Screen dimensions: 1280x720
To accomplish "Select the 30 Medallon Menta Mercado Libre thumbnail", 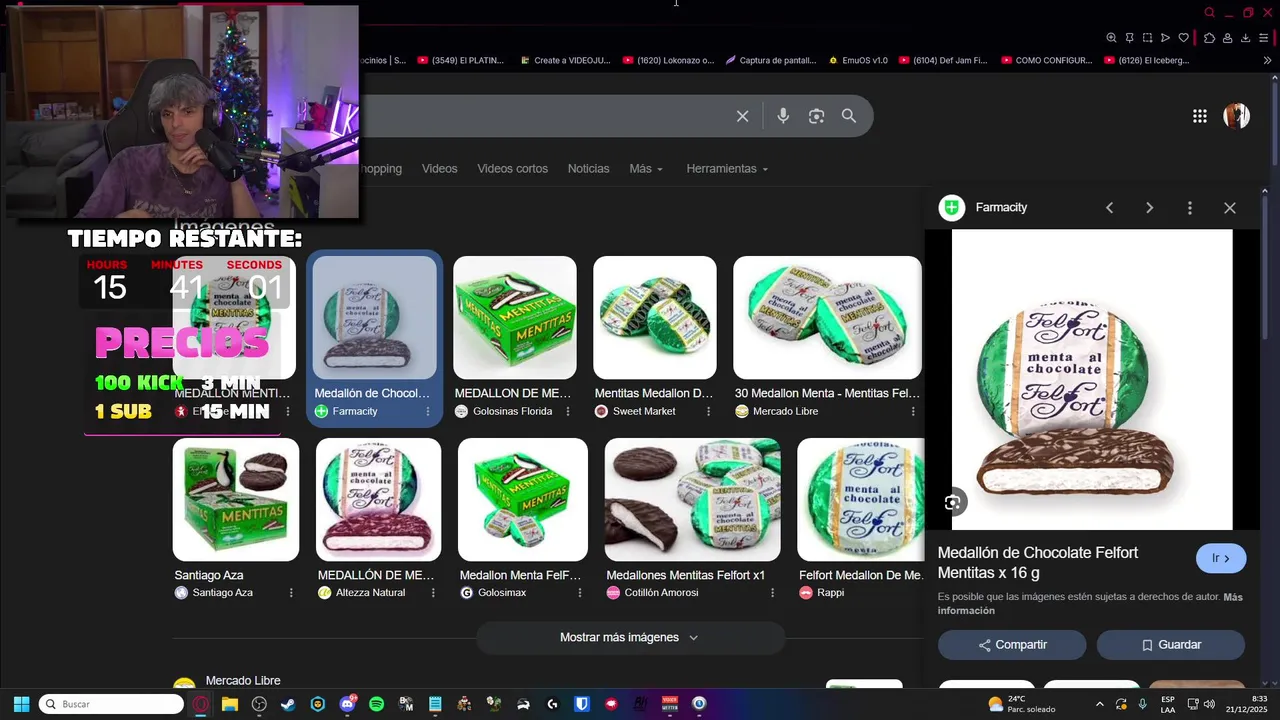I will click(827, 317).
